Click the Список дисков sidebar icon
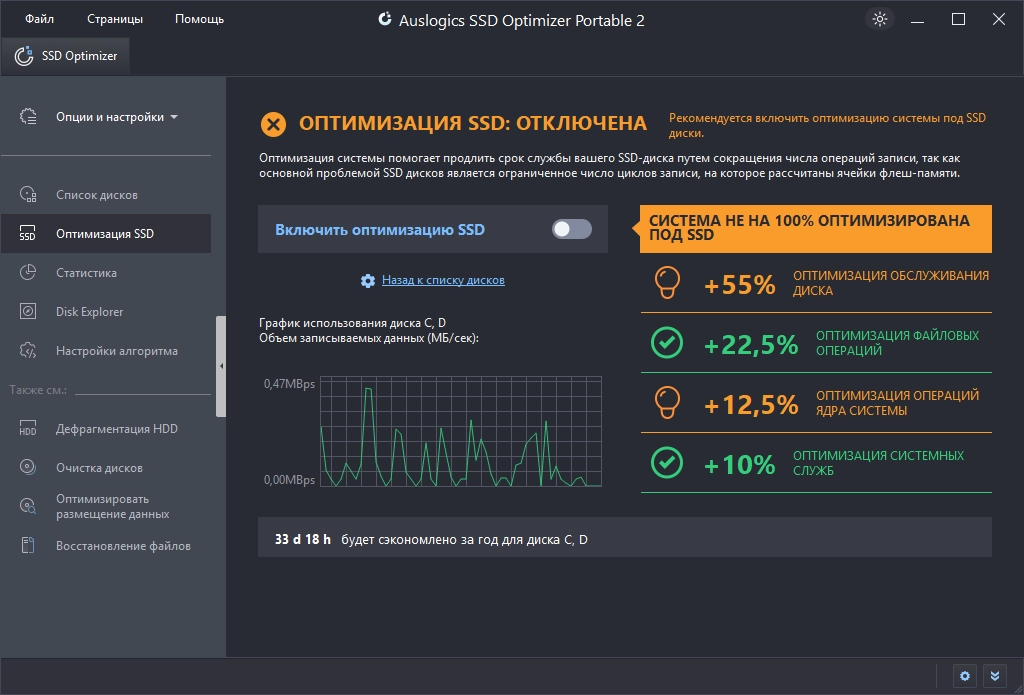The image size is (1024, 695). 28,194
